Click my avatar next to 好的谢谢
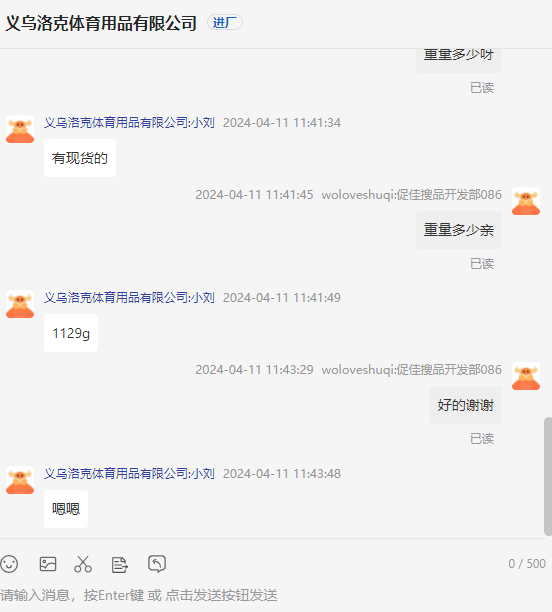This screenshot has width=552, height=612. [x=526, y=376]
